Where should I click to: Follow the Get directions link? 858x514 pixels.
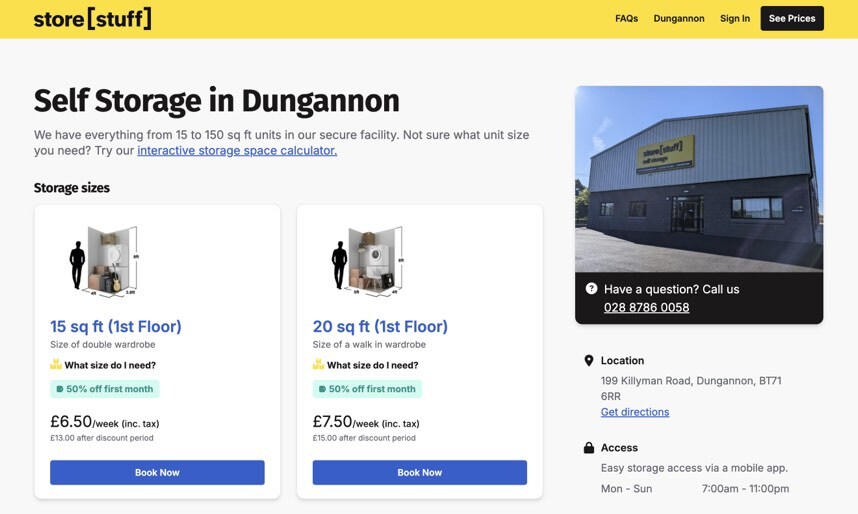(x=634, y=412)
